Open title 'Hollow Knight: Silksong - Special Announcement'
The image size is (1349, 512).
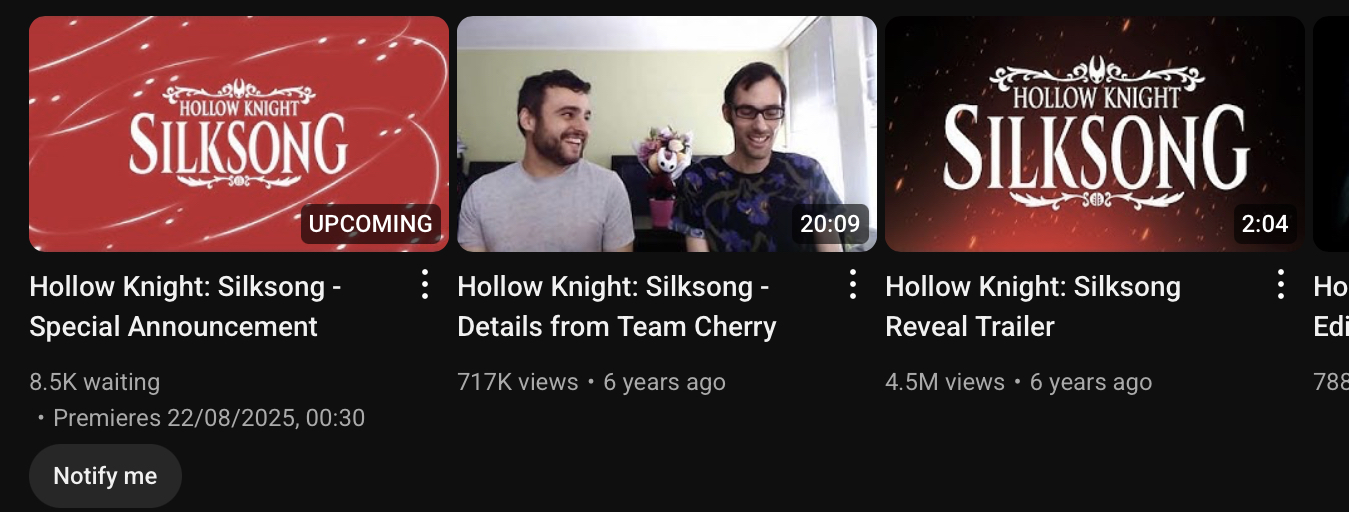pyautogui.click(x=186, y=307)
